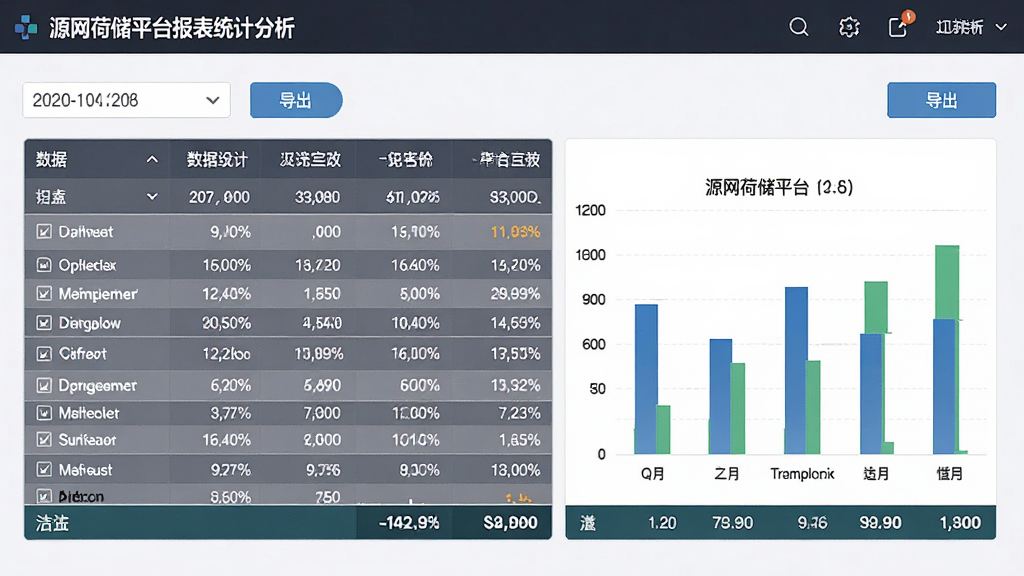Toggle the Meimpiemer row checkbox
This screenshot has width=1024, height=576.
pyautogui.click(x=44, y=294)
